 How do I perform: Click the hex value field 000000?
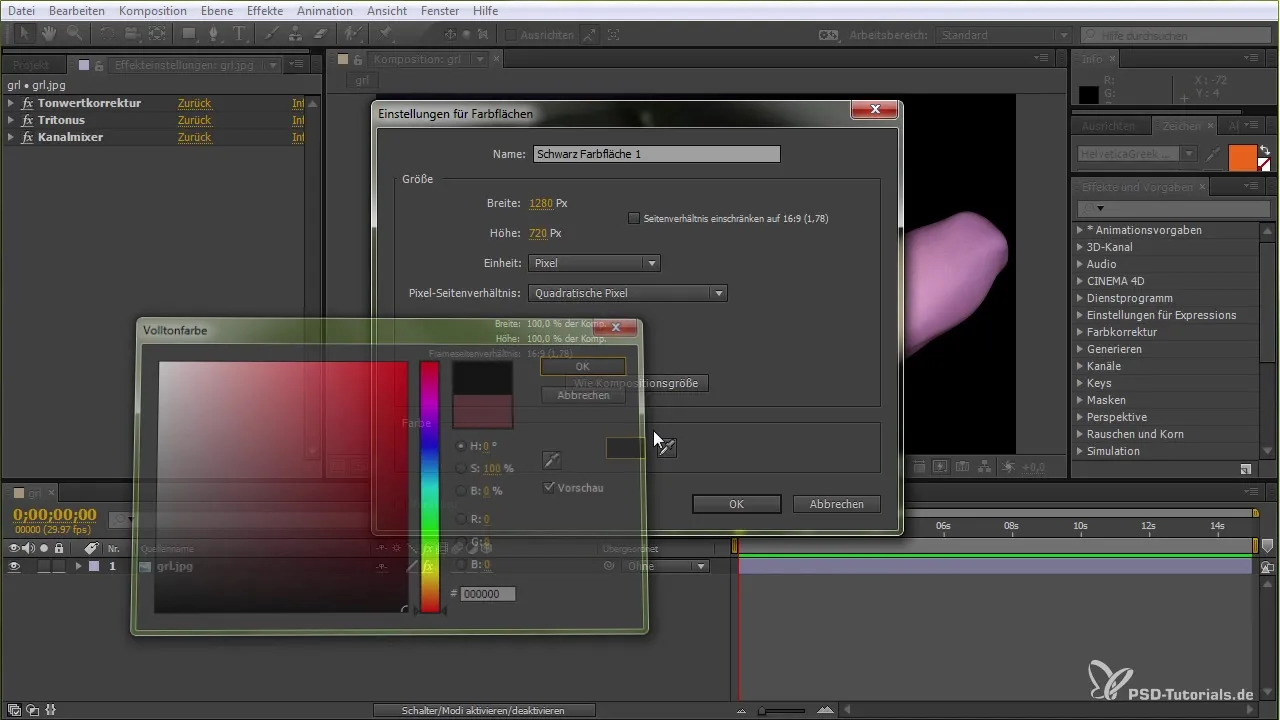pos(488,594)
